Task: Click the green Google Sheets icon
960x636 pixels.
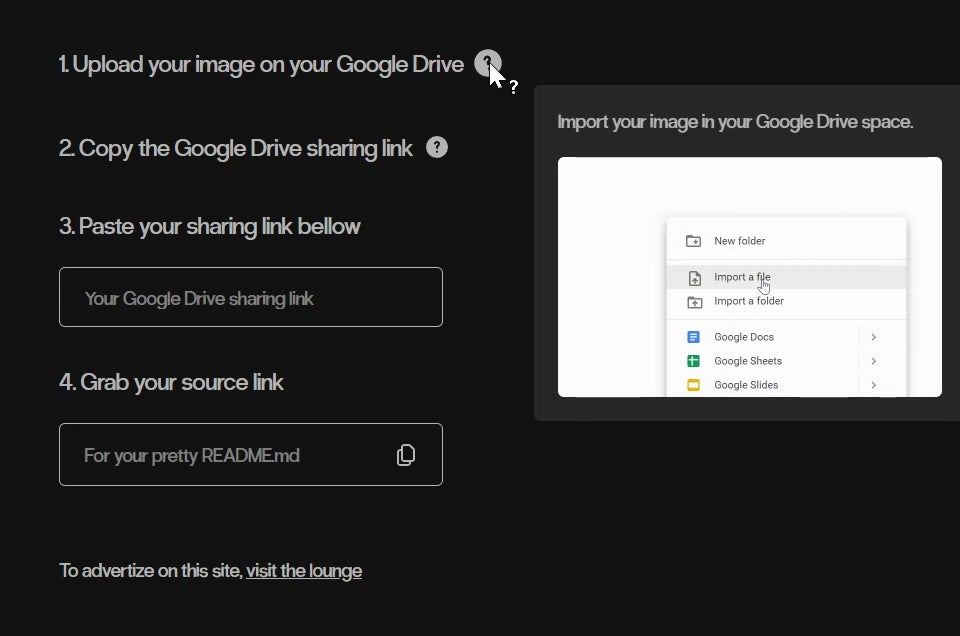Action: 693,361
